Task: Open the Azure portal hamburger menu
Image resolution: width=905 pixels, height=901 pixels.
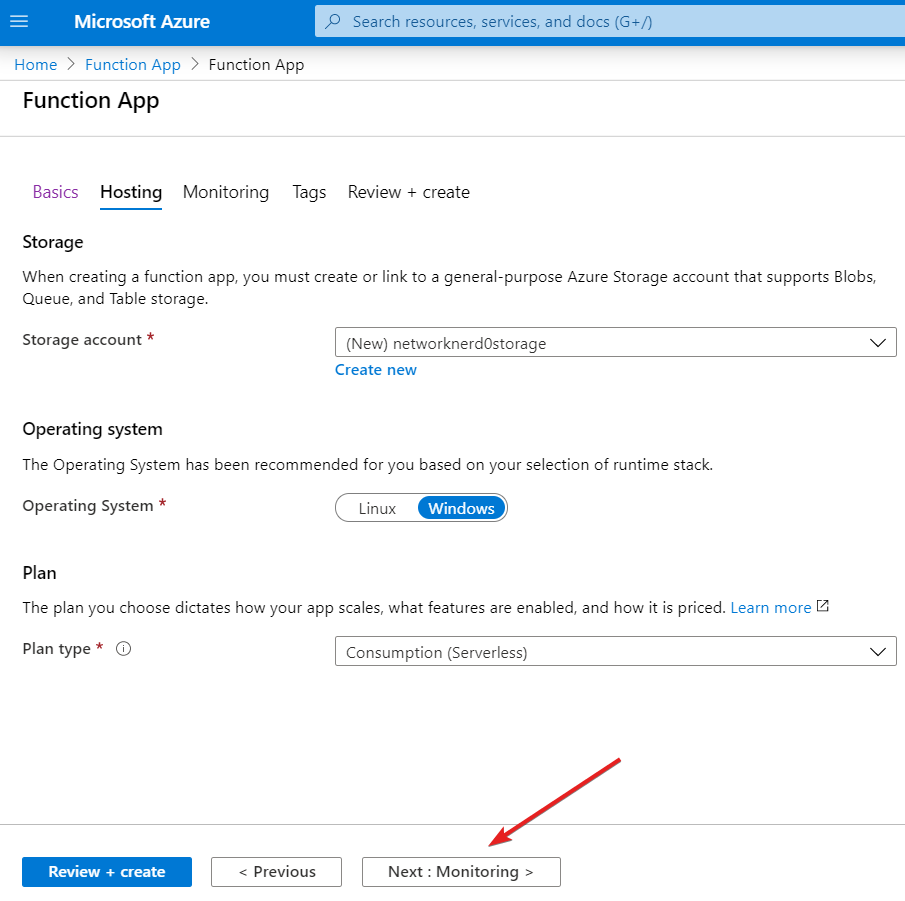Action: click(x=19, y=21)
